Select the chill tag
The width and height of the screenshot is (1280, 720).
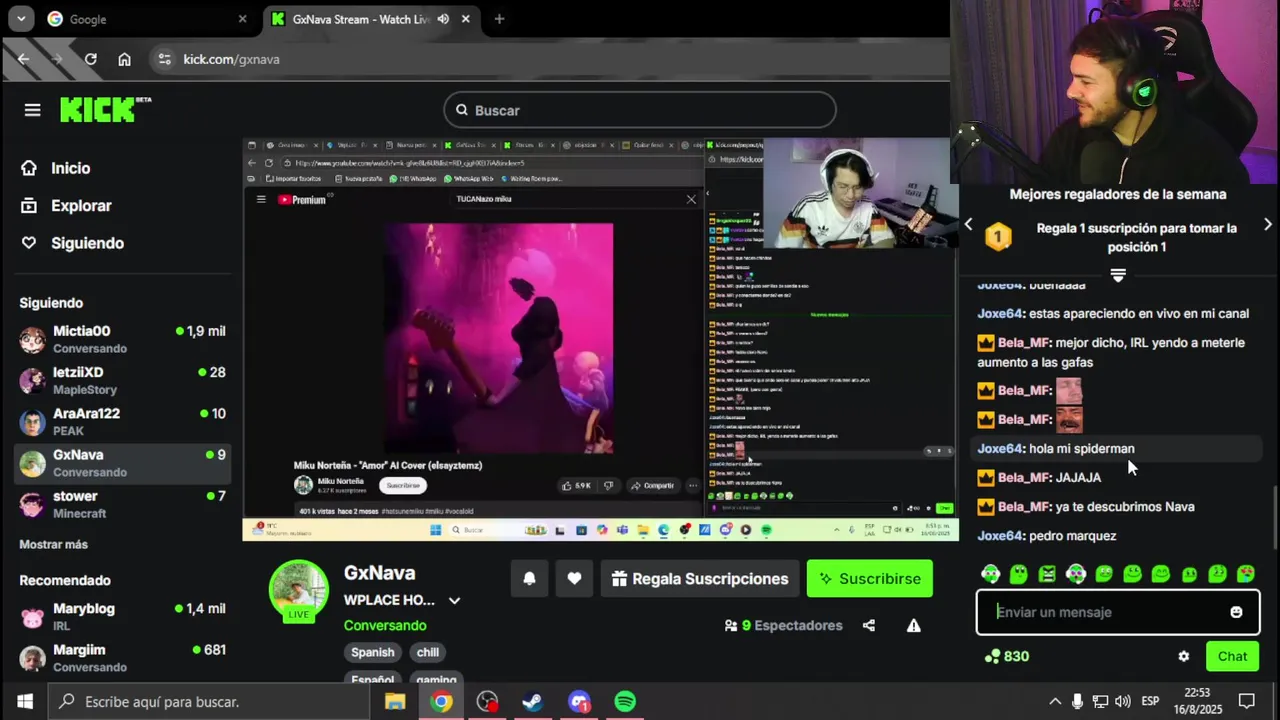tap(428, 652)
